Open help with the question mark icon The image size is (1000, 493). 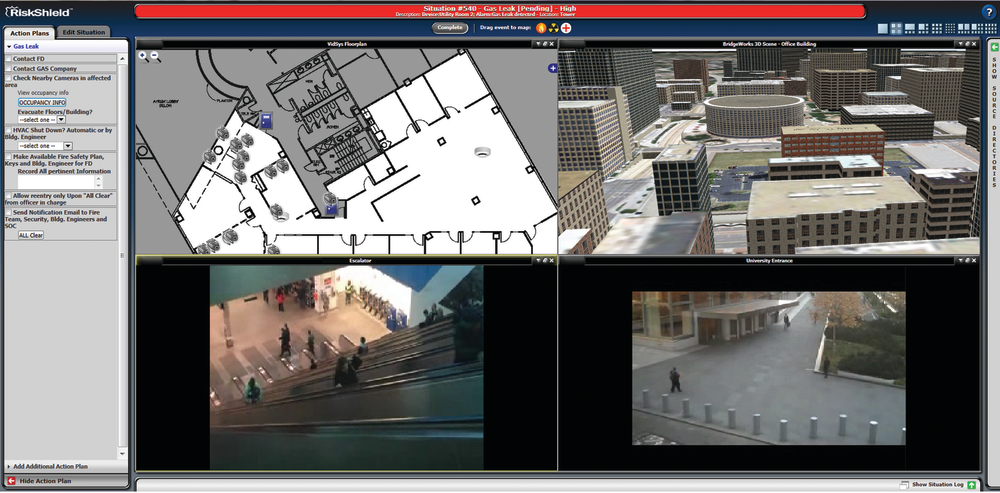(988, 11)
